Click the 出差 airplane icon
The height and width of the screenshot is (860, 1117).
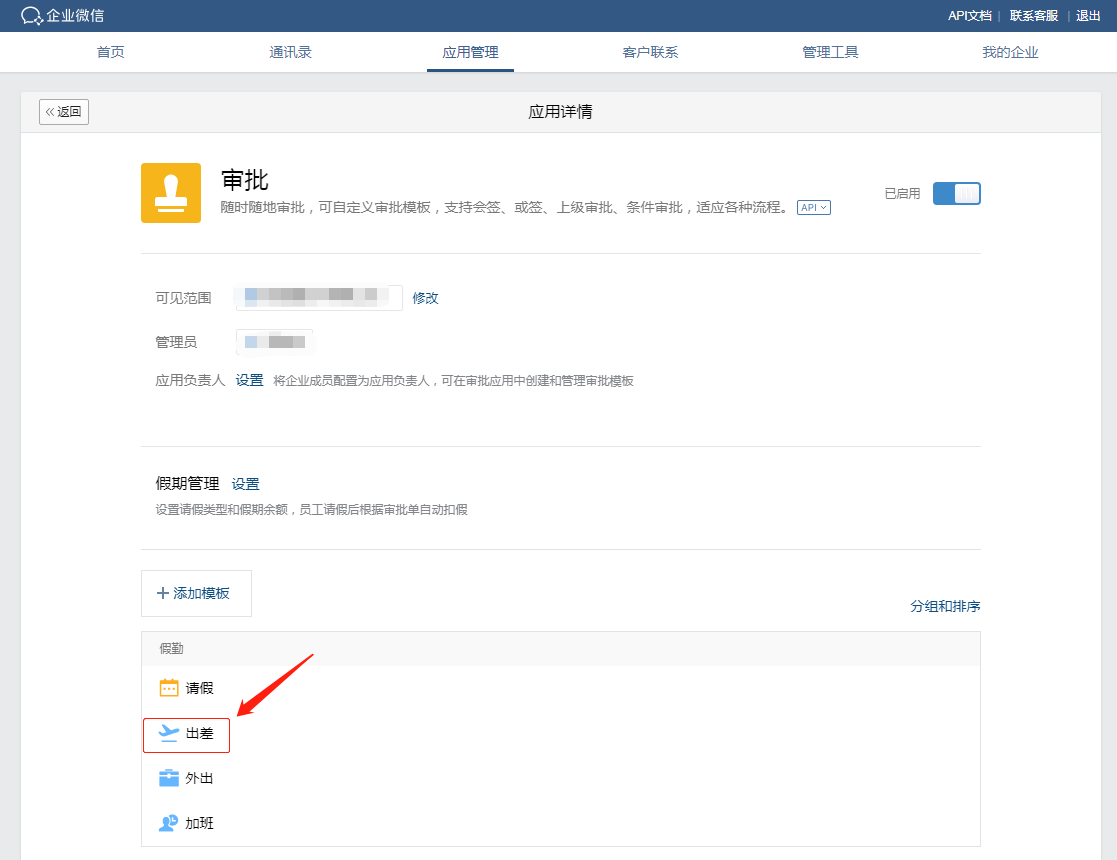[x=169, y=734]
